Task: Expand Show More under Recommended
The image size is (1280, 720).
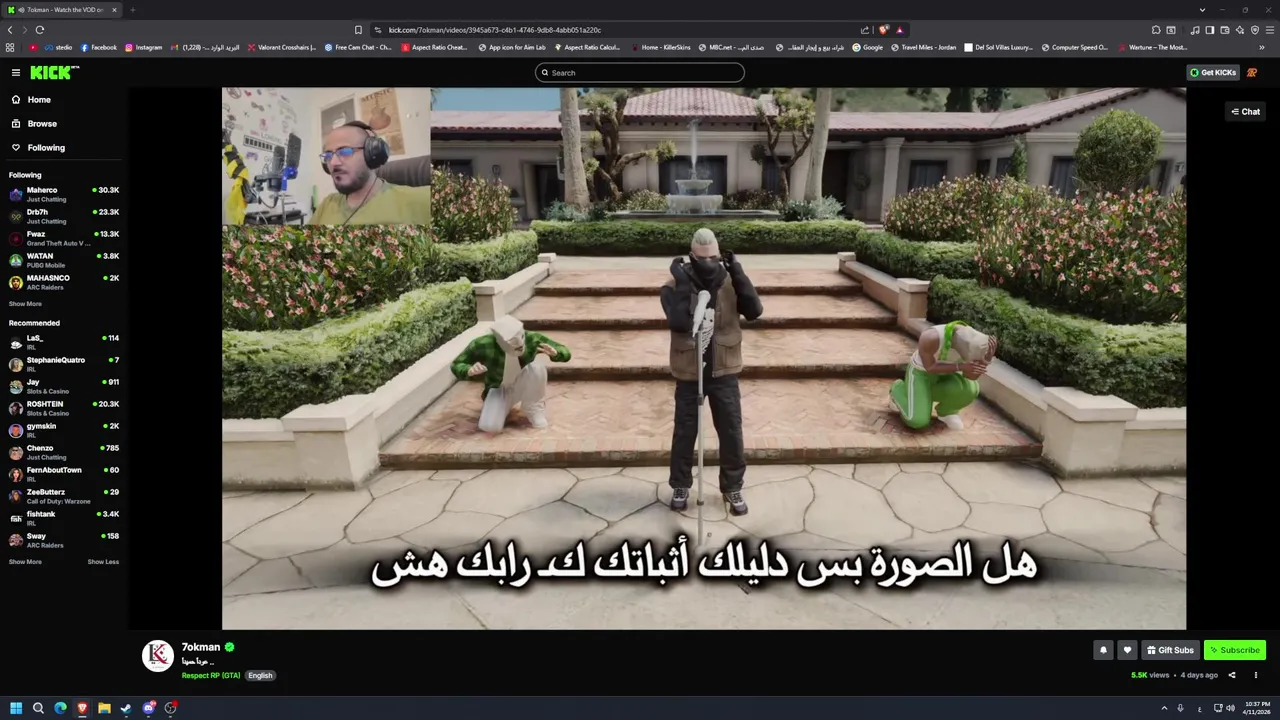Action: [25, 562]
